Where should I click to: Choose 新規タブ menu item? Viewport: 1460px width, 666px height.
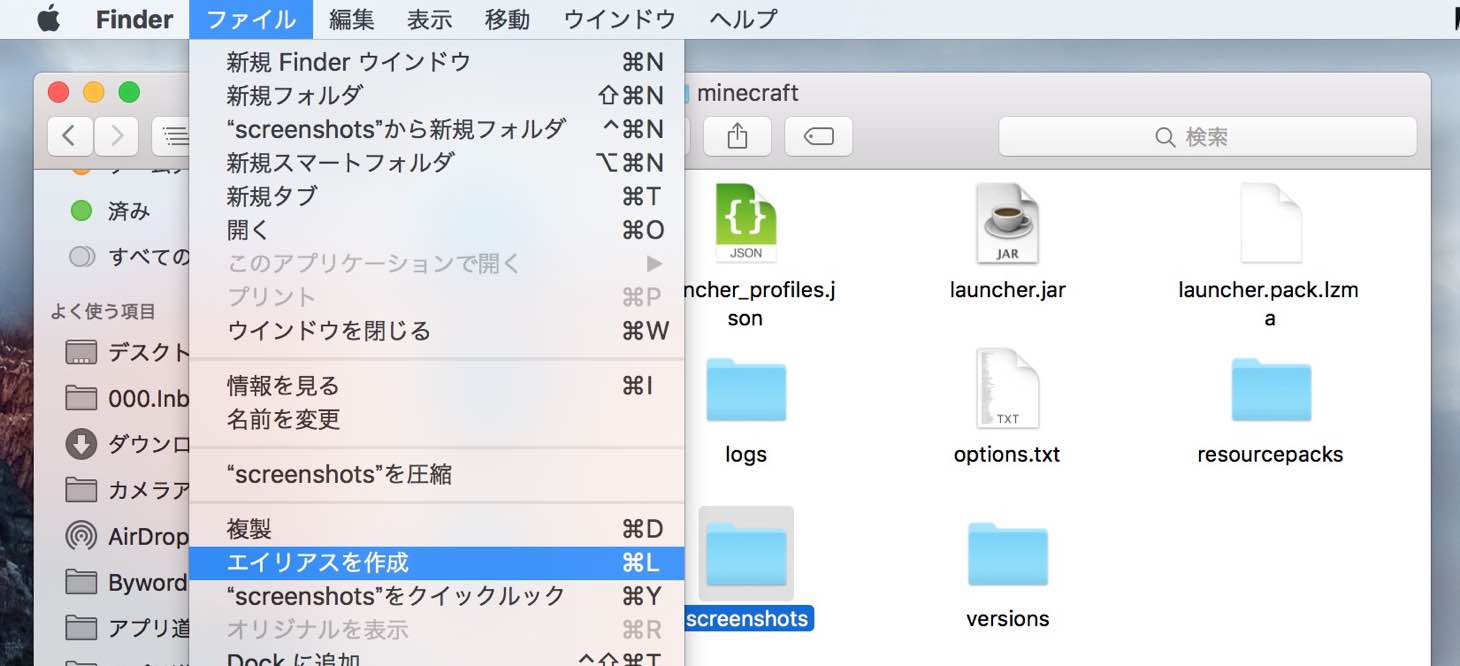coord(437,196)
